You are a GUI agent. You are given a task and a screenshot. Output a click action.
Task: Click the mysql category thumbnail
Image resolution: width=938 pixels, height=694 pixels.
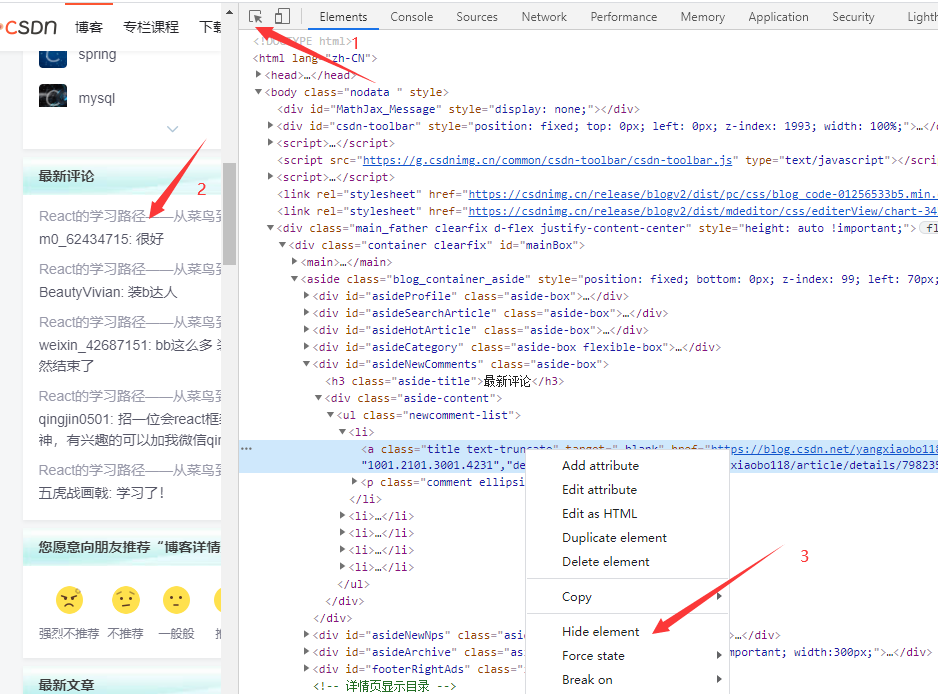[53, 96]
